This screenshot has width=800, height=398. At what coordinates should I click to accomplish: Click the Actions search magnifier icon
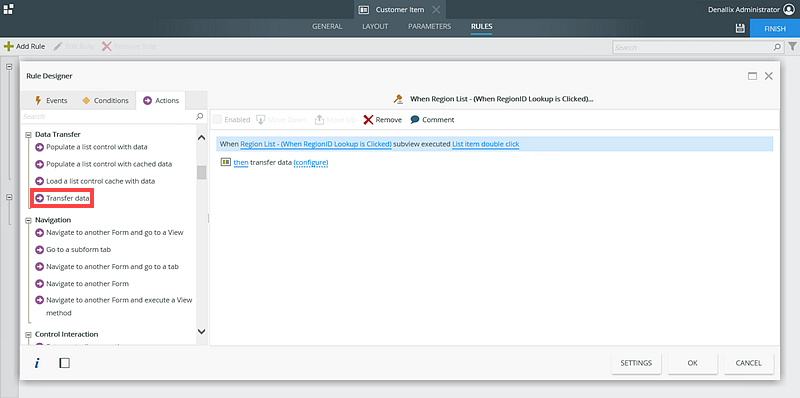[x=199, y=116]
